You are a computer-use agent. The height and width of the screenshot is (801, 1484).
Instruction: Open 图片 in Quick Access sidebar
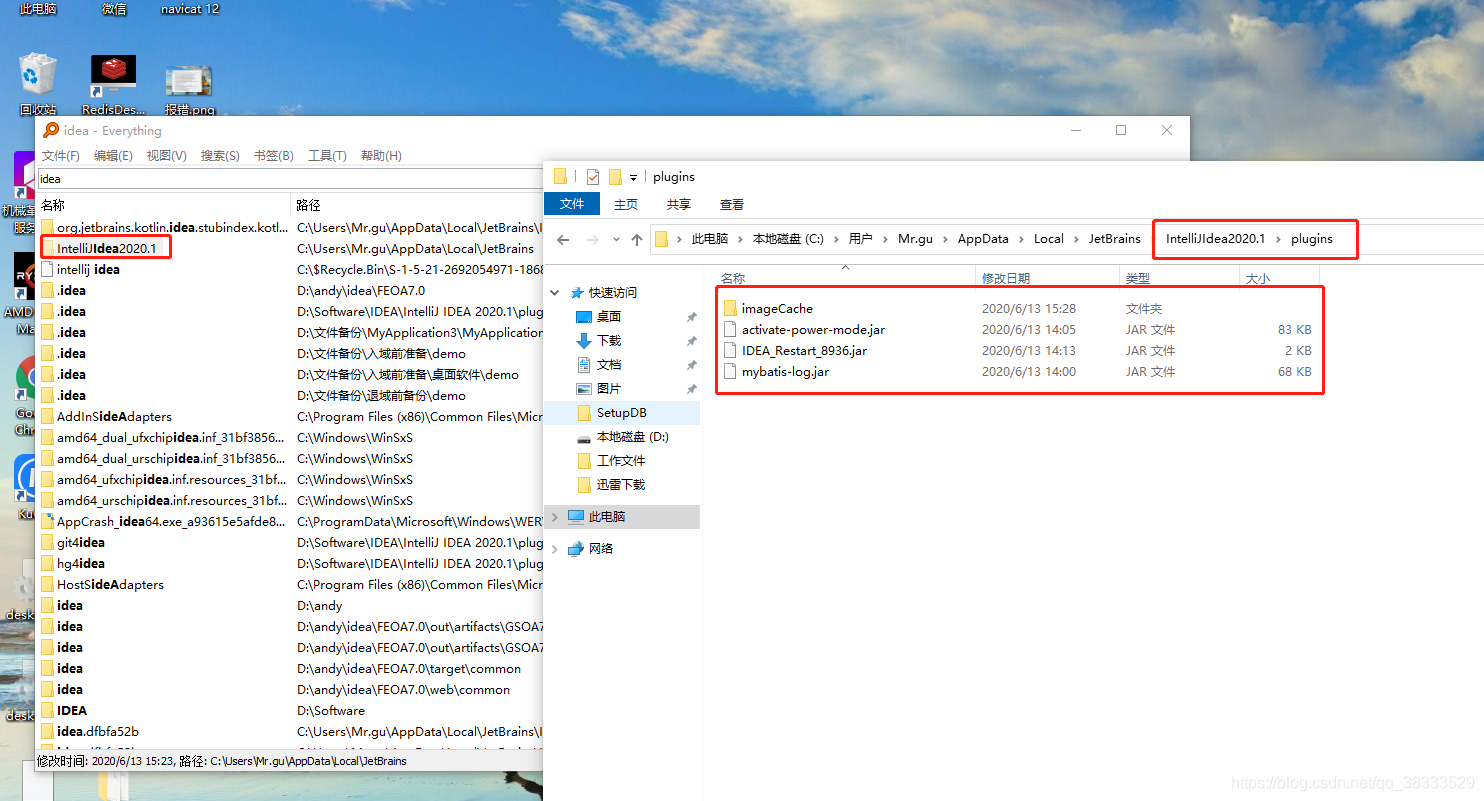(x=609, y=388)
